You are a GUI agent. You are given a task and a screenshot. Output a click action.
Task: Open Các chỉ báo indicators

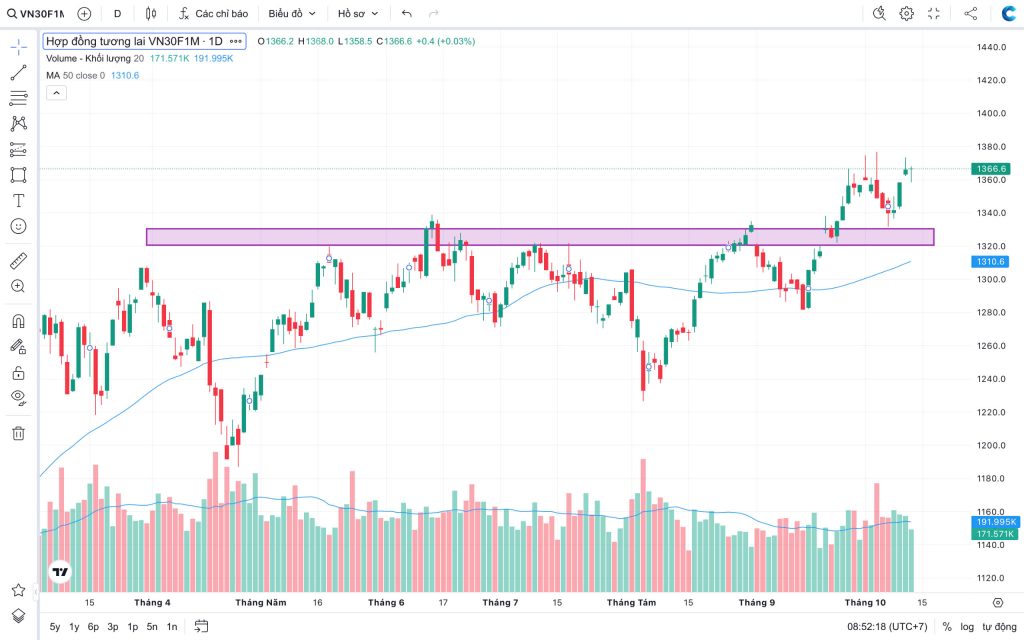pyautogui.click(x=213, y=14)
